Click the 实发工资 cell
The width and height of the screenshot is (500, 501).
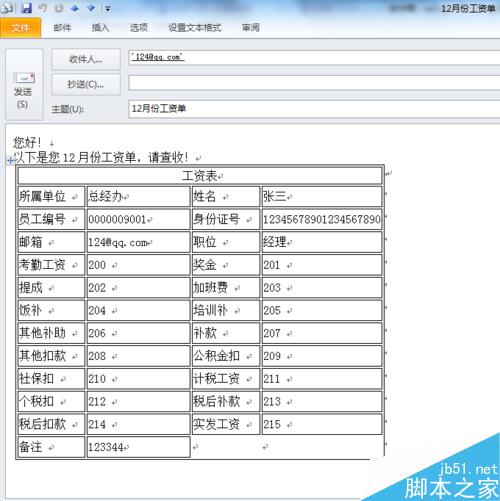226,424
